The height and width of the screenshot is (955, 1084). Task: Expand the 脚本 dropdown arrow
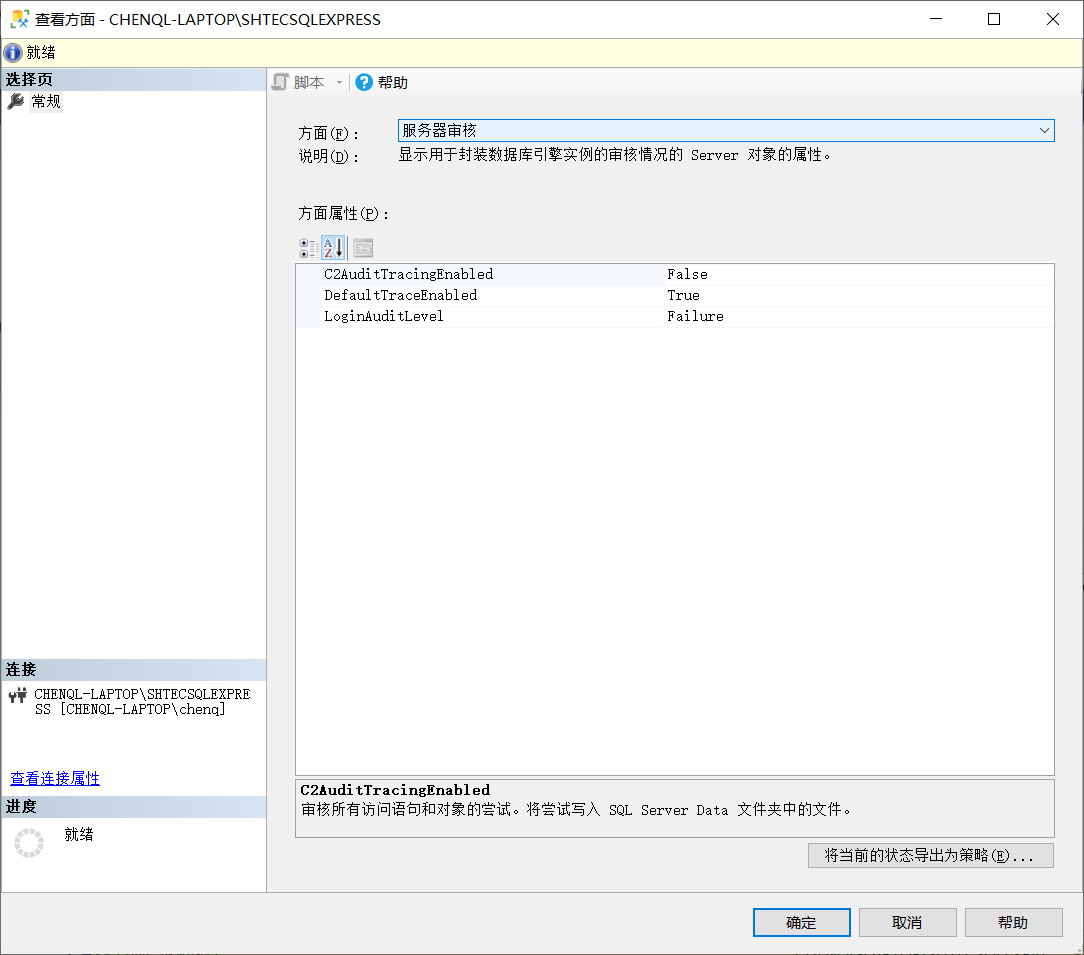coord(339,83)
